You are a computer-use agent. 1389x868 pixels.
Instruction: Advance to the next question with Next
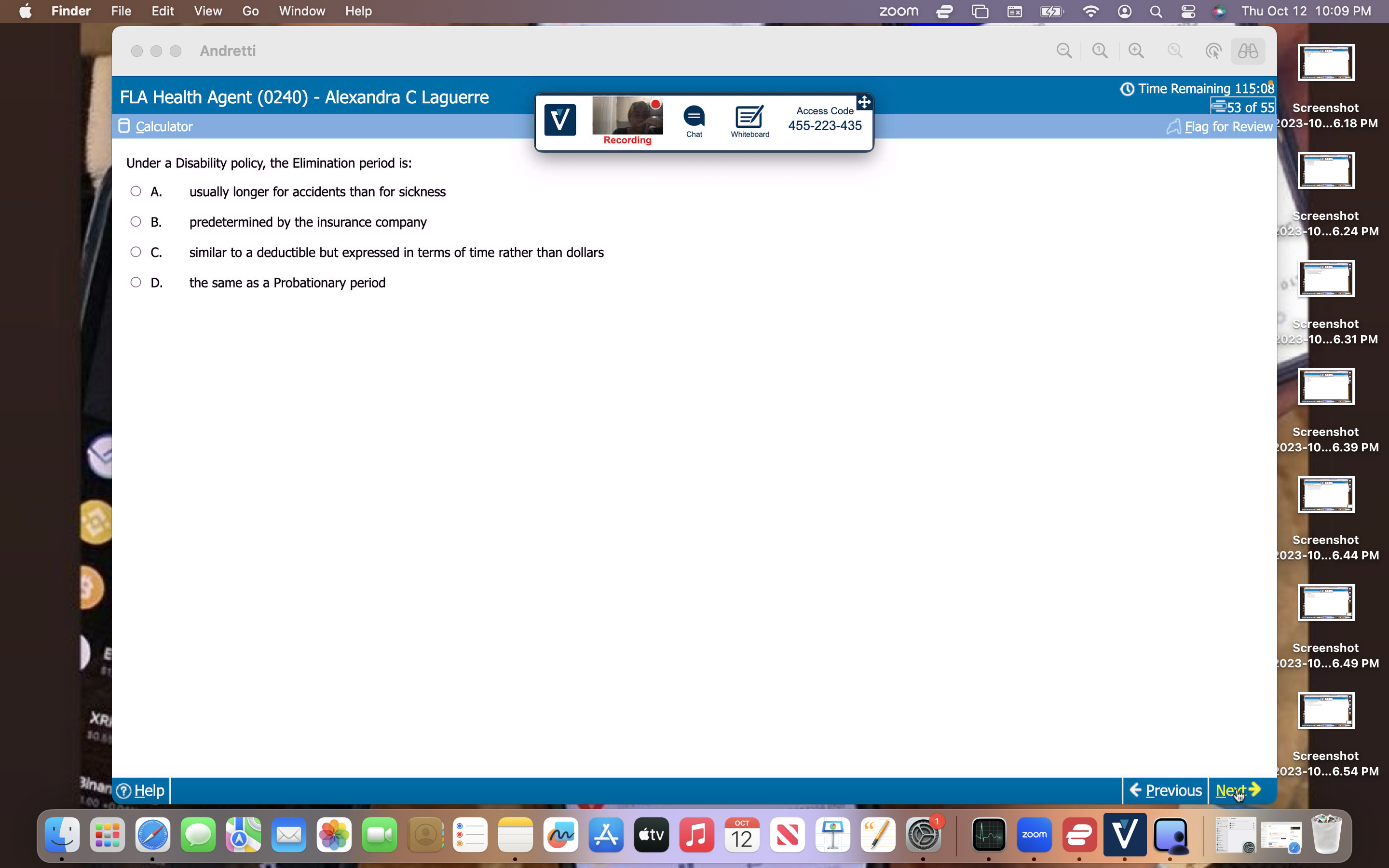click(1232, 790)
